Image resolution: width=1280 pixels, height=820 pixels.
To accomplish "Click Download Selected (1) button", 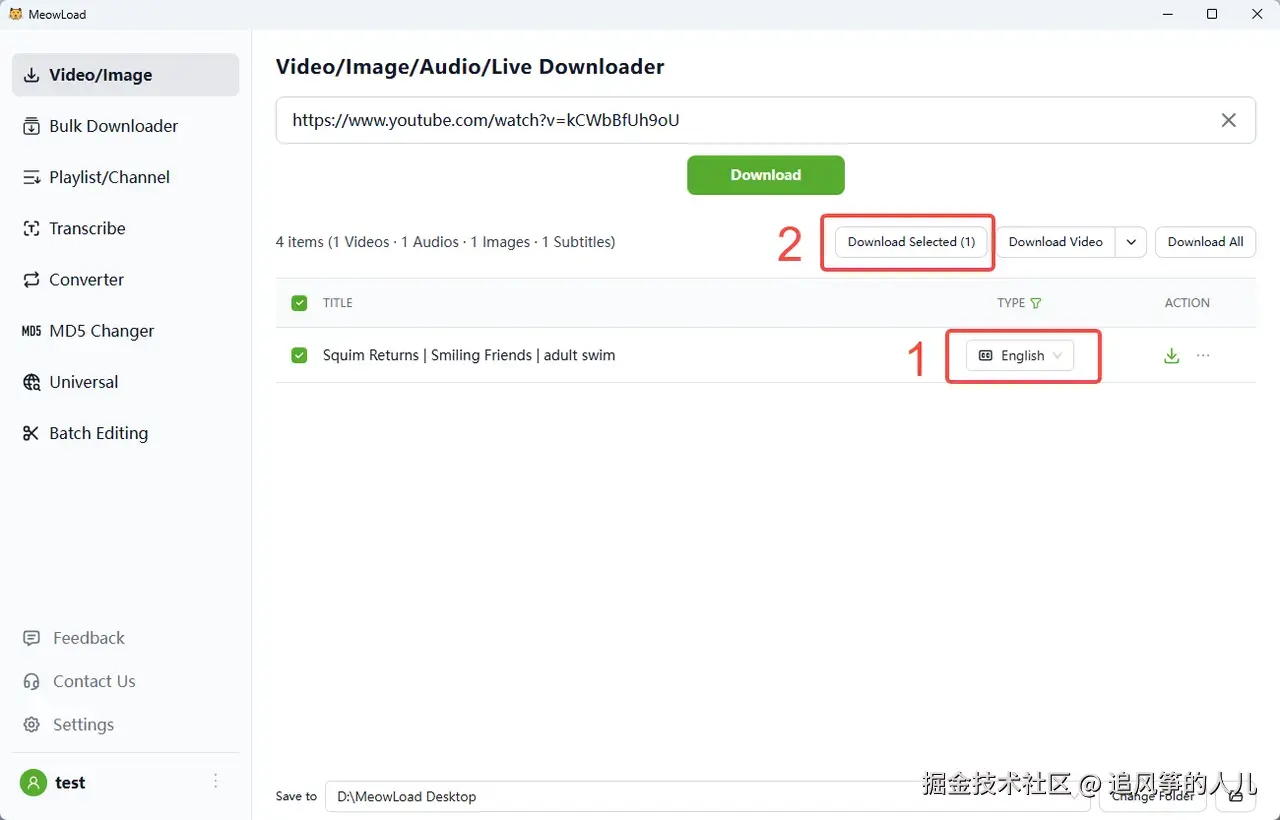I will (x=911, y=242).
